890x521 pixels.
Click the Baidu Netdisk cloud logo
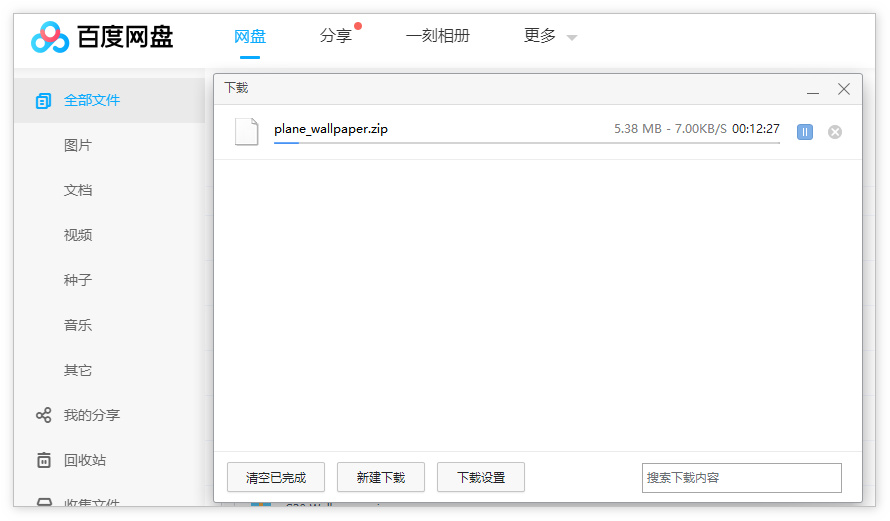[50, 37]
